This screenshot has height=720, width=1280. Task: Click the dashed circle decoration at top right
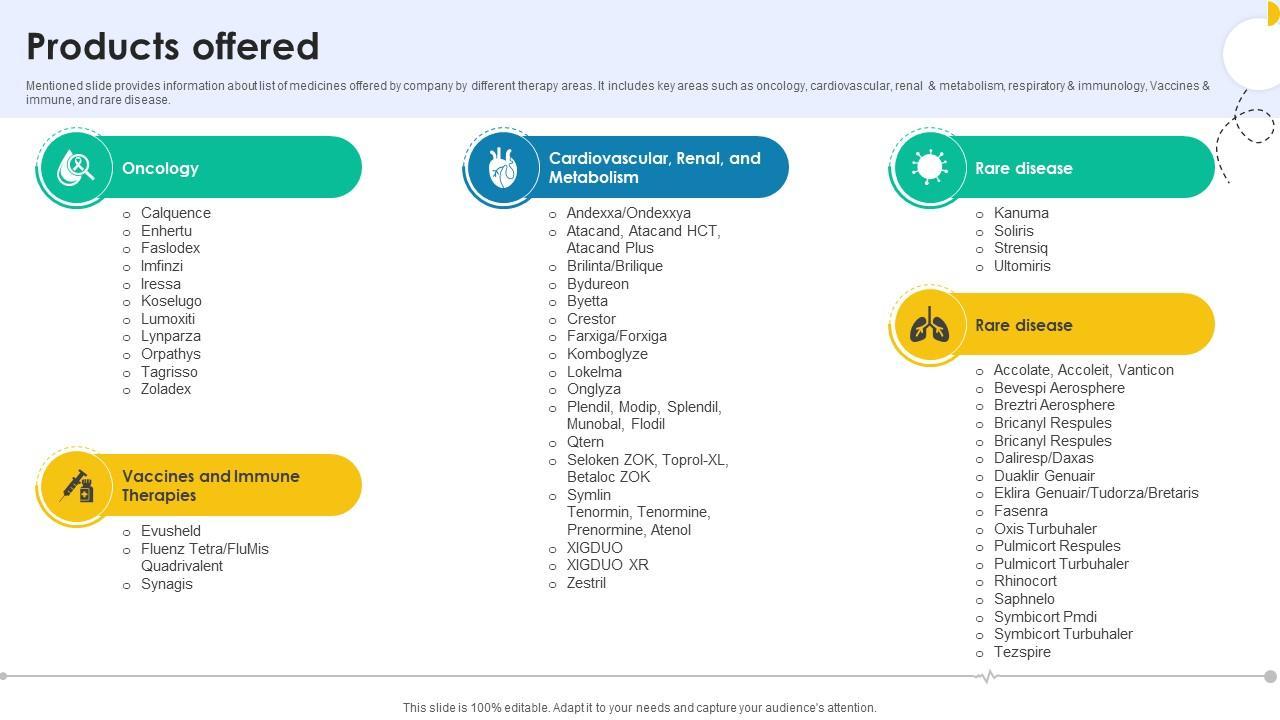pyautogui.click(x=1253, y=126)
